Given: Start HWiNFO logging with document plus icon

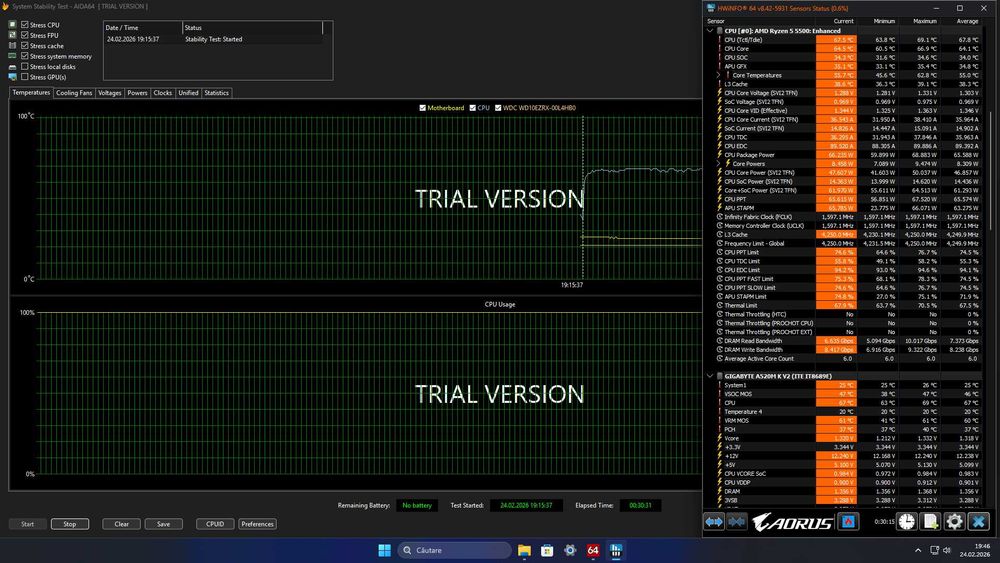Looking at the screenshot, I should coord(930,522).
